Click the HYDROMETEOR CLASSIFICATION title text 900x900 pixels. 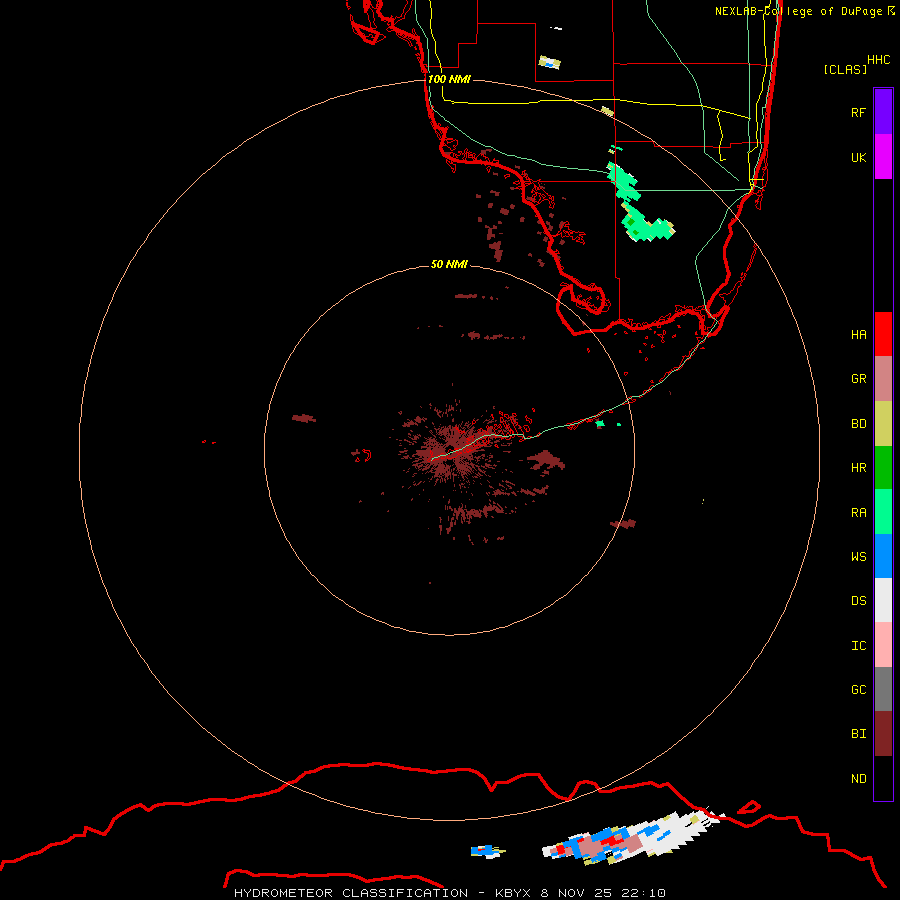[x=351, y=893]
